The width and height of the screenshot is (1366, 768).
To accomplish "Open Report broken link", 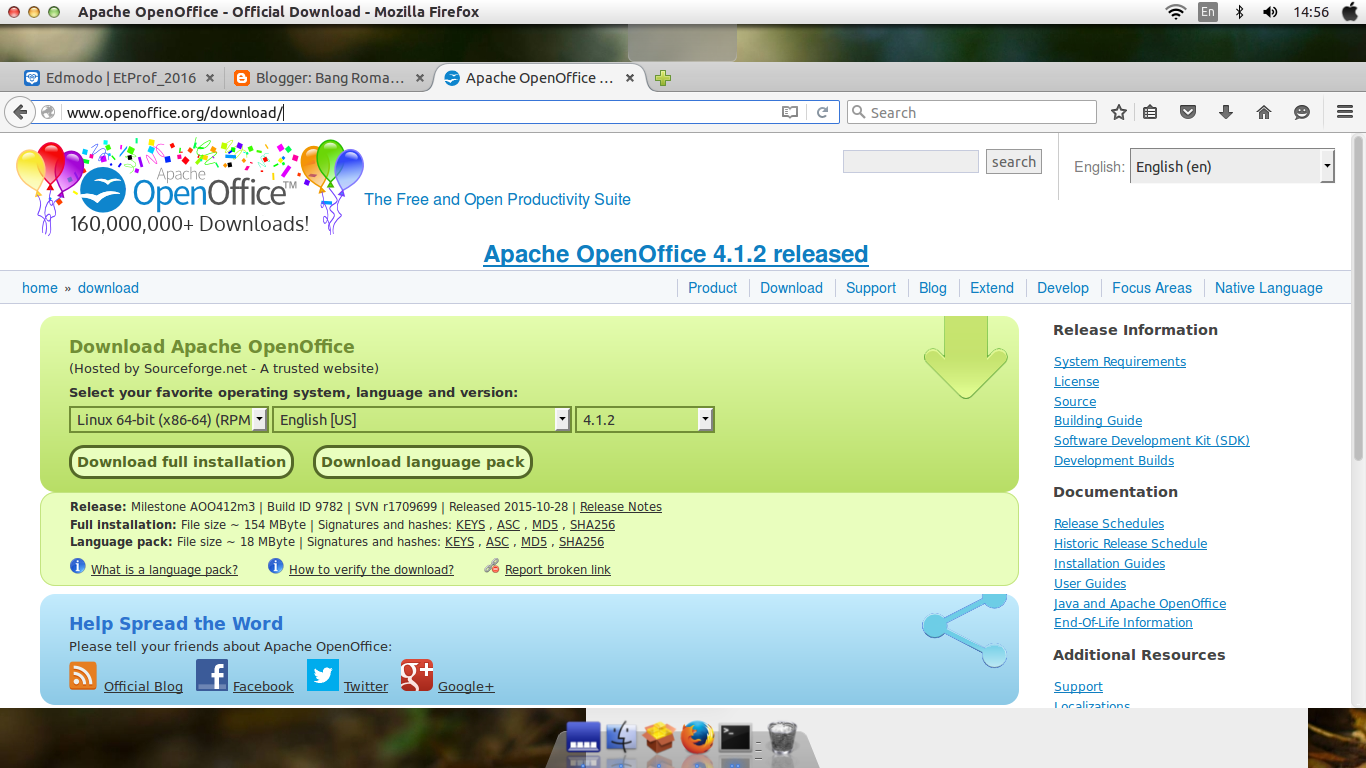I will click(x=558, y=570).
